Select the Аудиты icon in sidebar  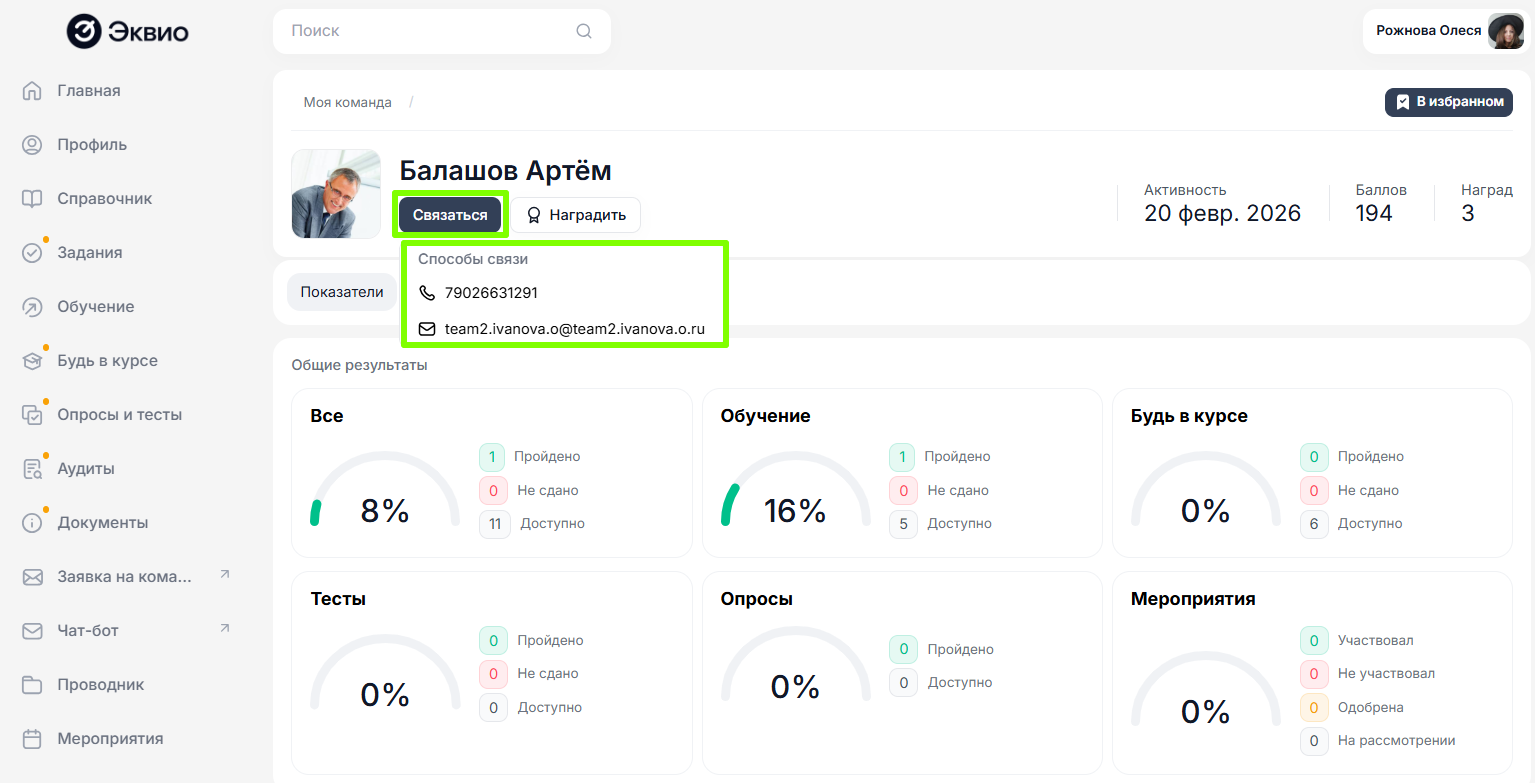[x=32, y=469]
